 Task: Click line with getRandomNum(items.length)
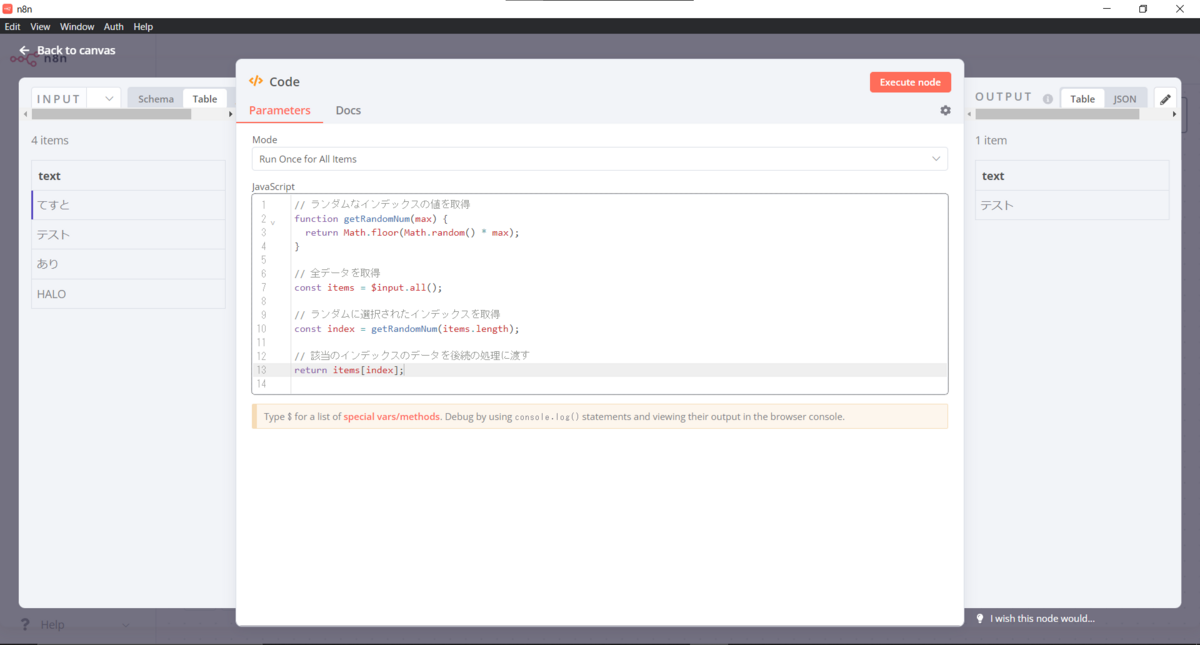tap(407, 329)
